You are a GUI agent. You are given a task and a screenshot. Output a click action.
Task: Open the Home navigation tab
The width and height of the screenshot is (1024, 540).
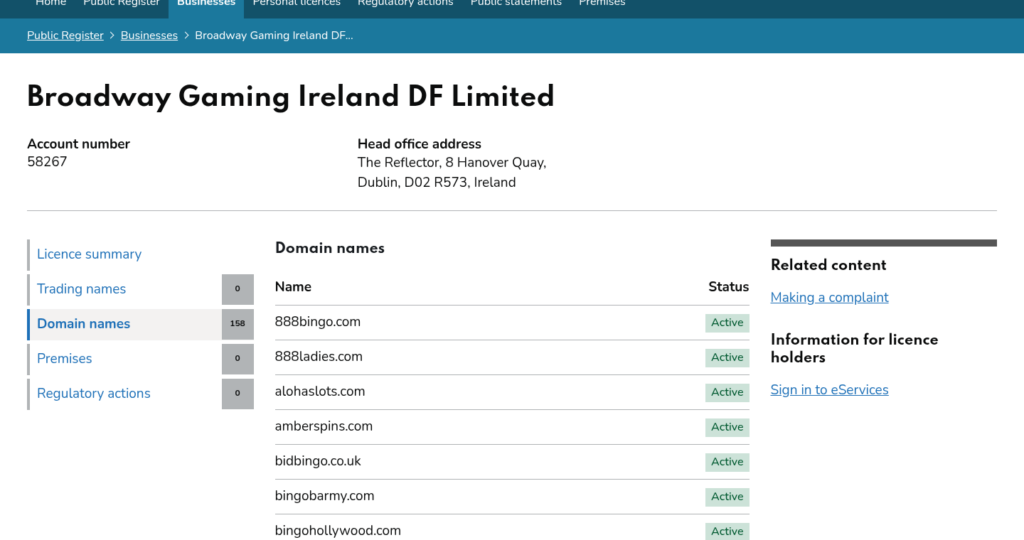click(50, 3)
